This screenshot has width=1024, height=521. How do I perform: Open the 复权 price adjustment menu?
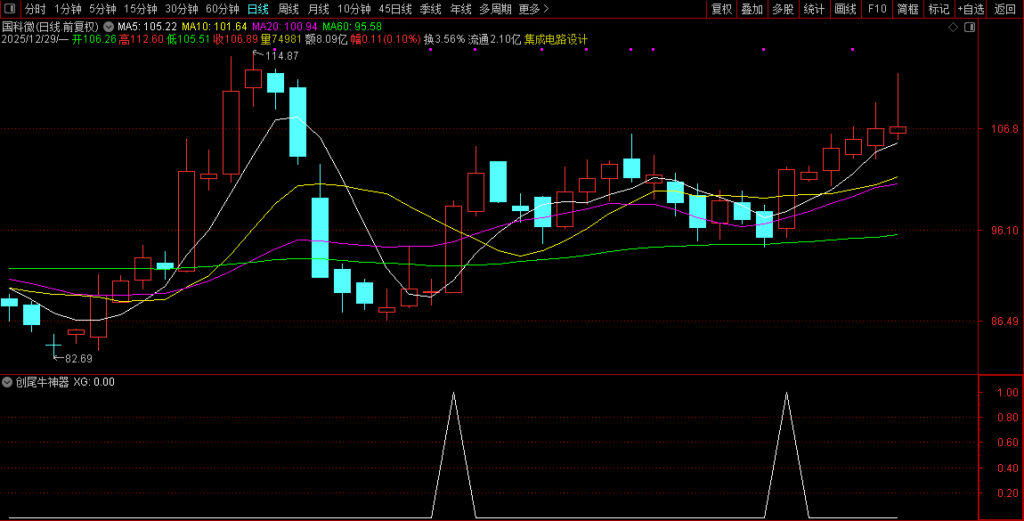[x=721, y=9]
